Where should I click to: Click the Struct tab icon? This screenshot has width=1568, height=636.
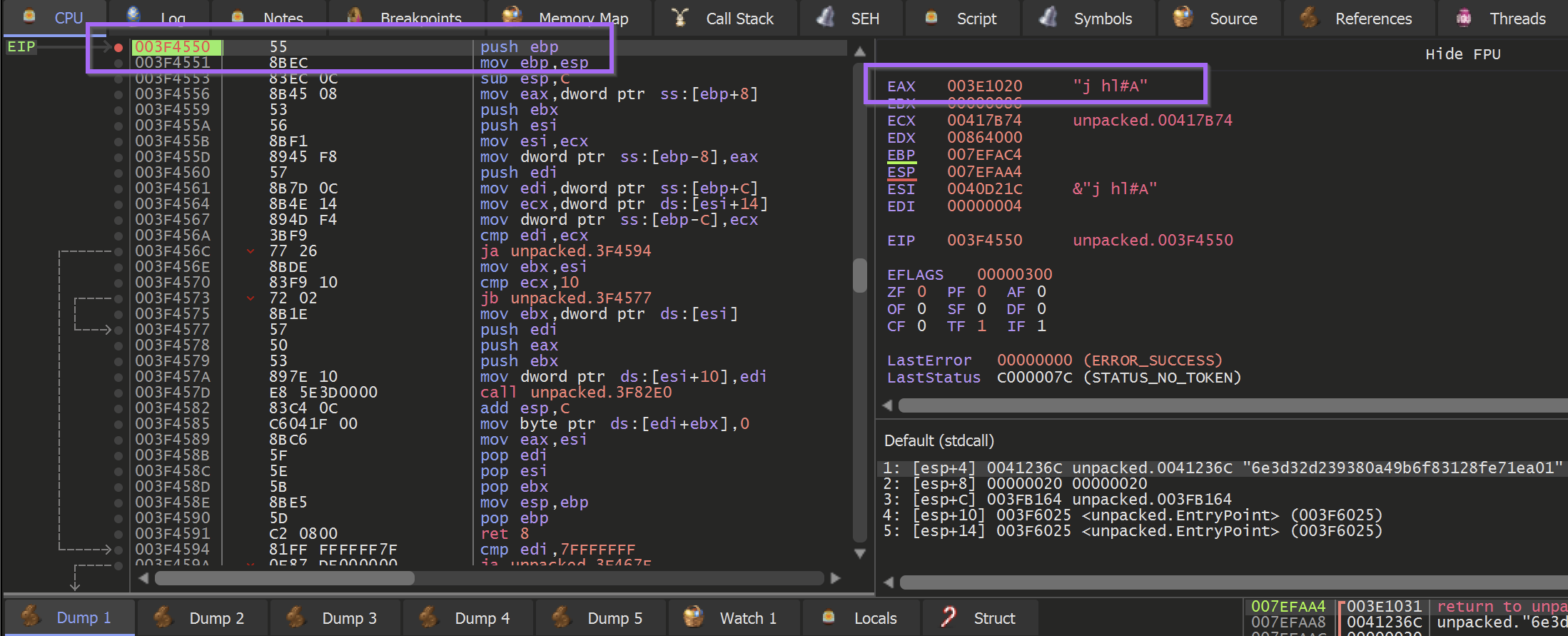point(949,617)
